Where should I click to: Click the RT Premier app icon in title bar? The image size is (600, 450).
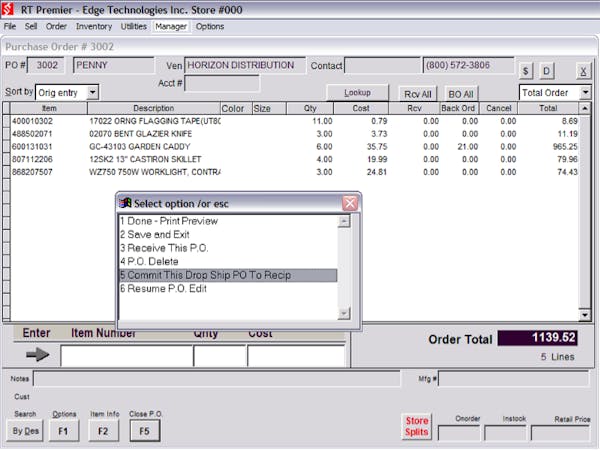click(x=8, y=9)
